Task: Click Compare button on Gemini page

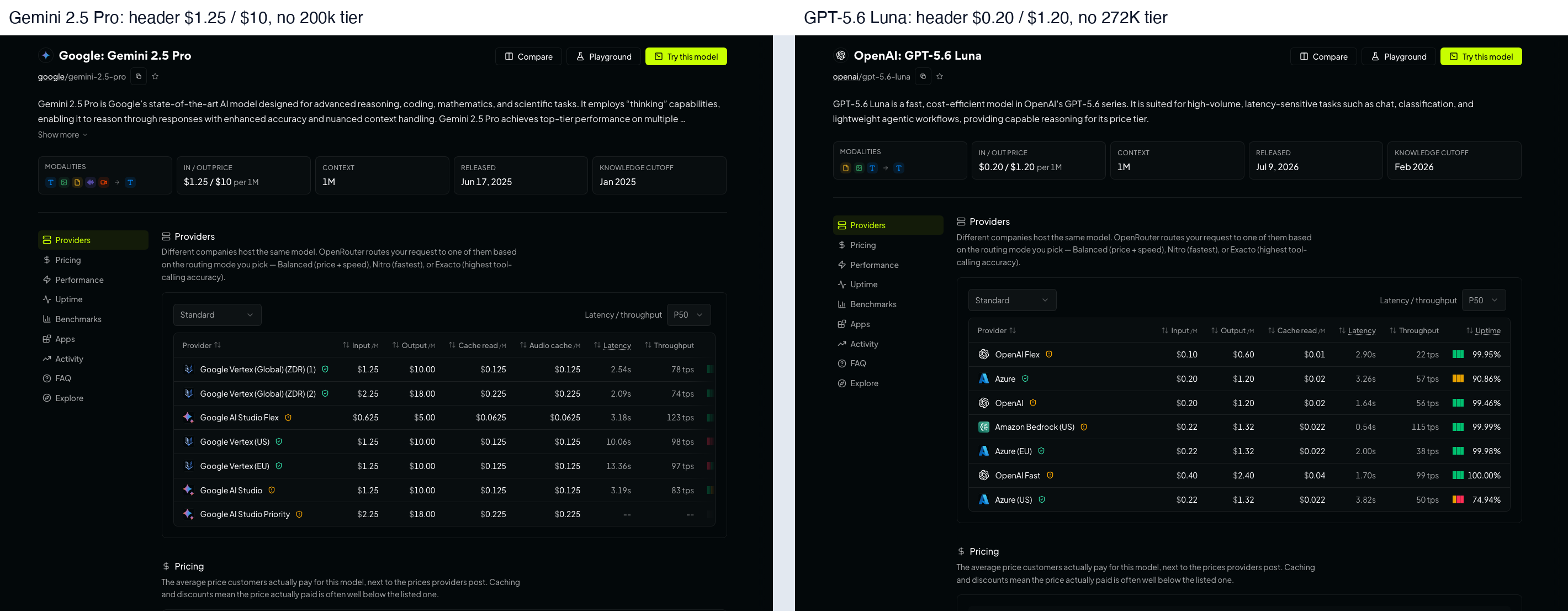Action: tap(528, 57)
